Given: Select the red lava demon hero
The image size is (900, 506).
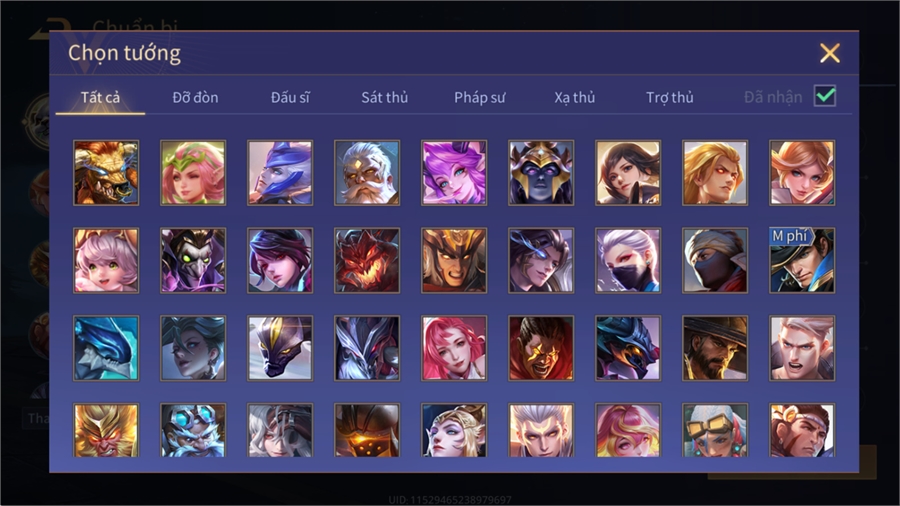Looking at the screenshot, I should pyautogui.click(x=367, y=260).
